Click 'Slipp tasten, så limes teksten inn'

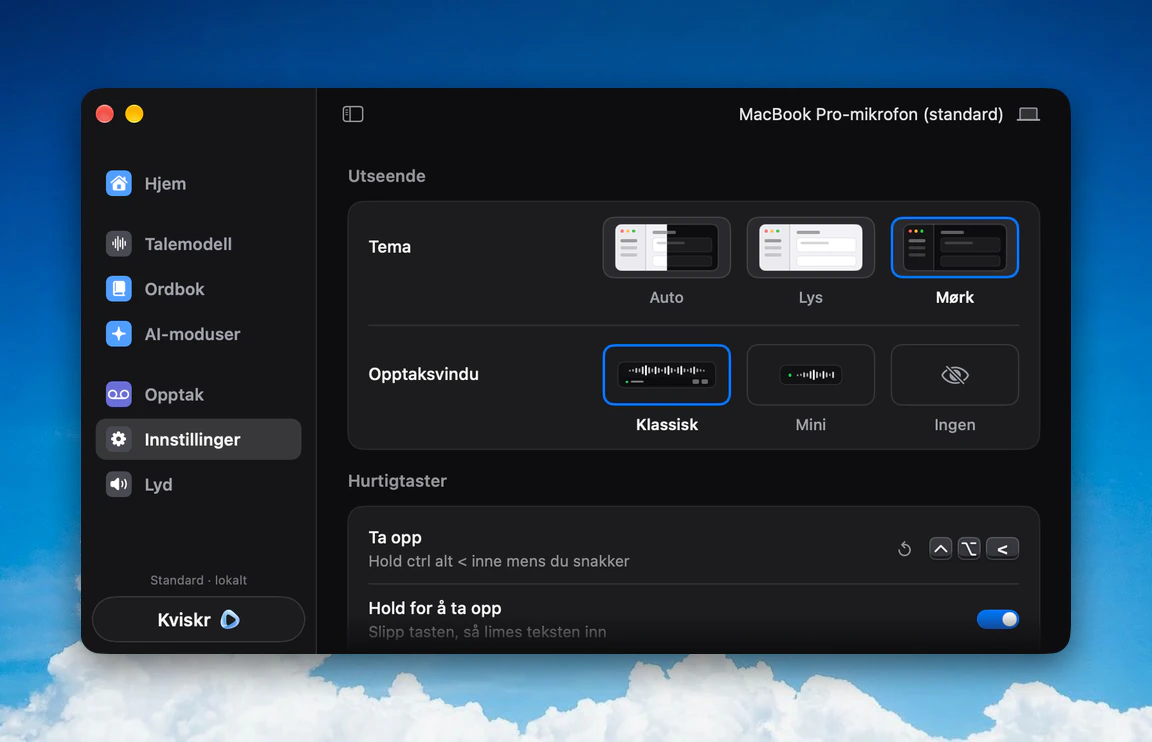[x=487, y=632]
